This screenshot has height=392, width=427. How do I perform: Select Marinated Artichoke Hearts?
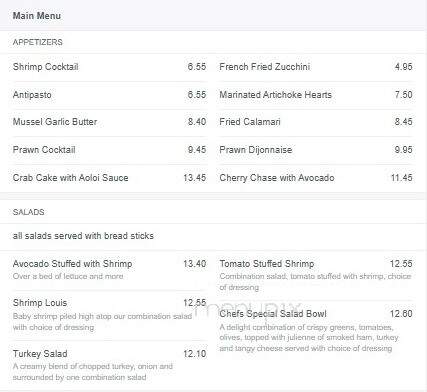[276, 95]
